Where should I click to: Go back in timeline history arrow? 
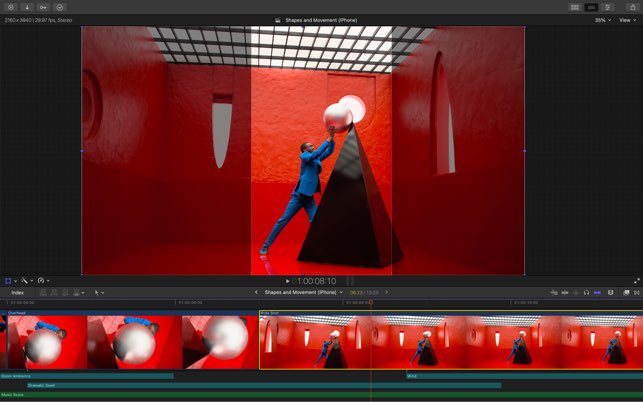256,292
